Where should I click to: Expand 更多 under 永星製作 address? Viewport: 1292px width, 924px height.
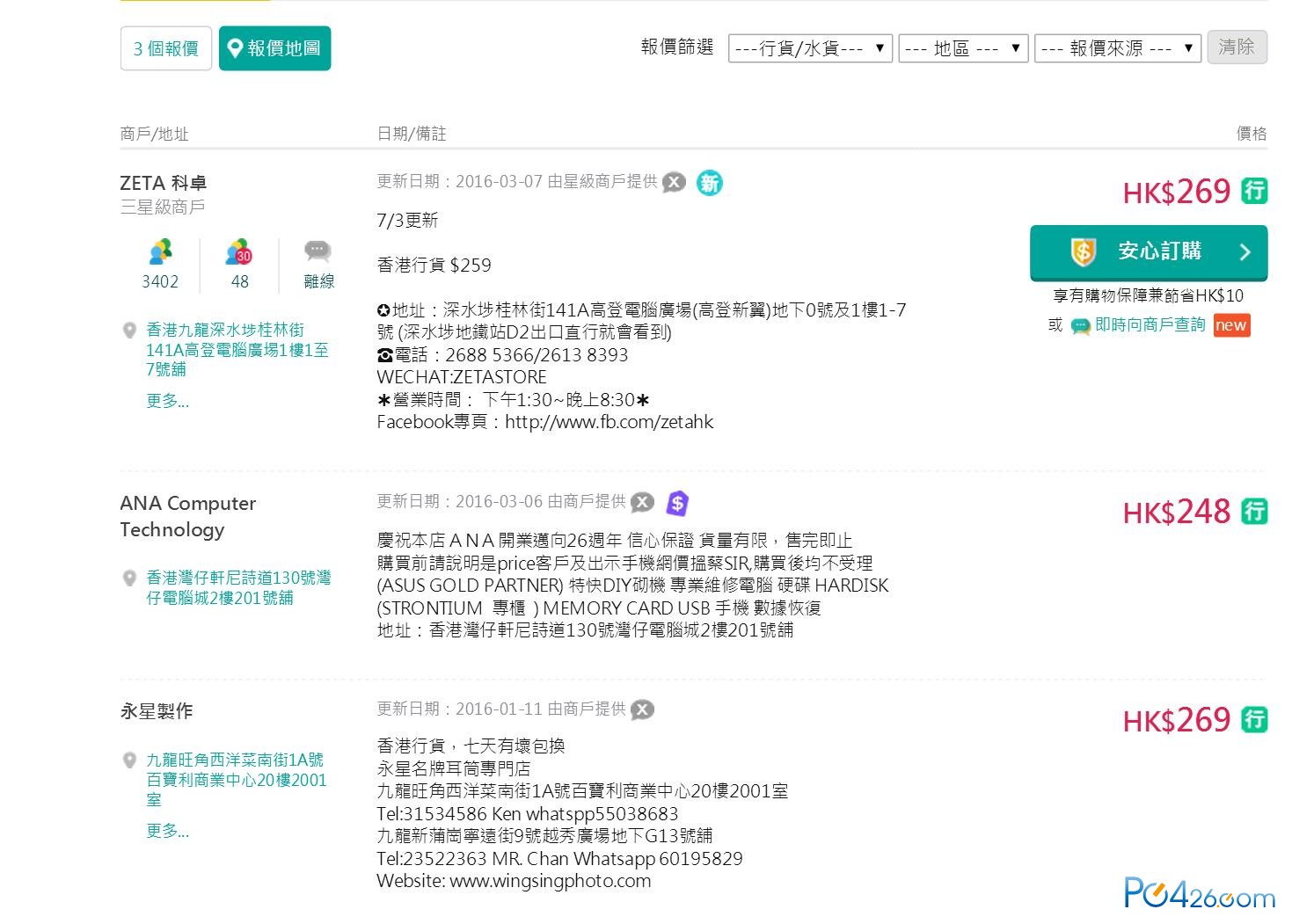coord(167,831)
